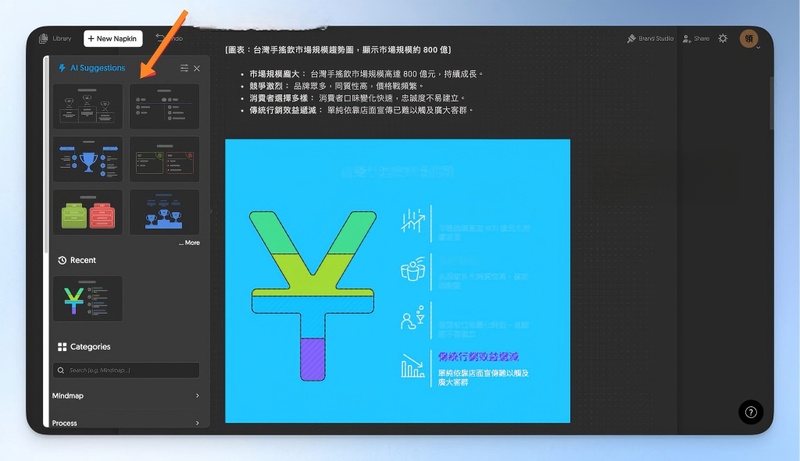Click the 消費者選擇多樣 bullet text
This screenshot has width=800, height=461.
(x=358, y=98)
